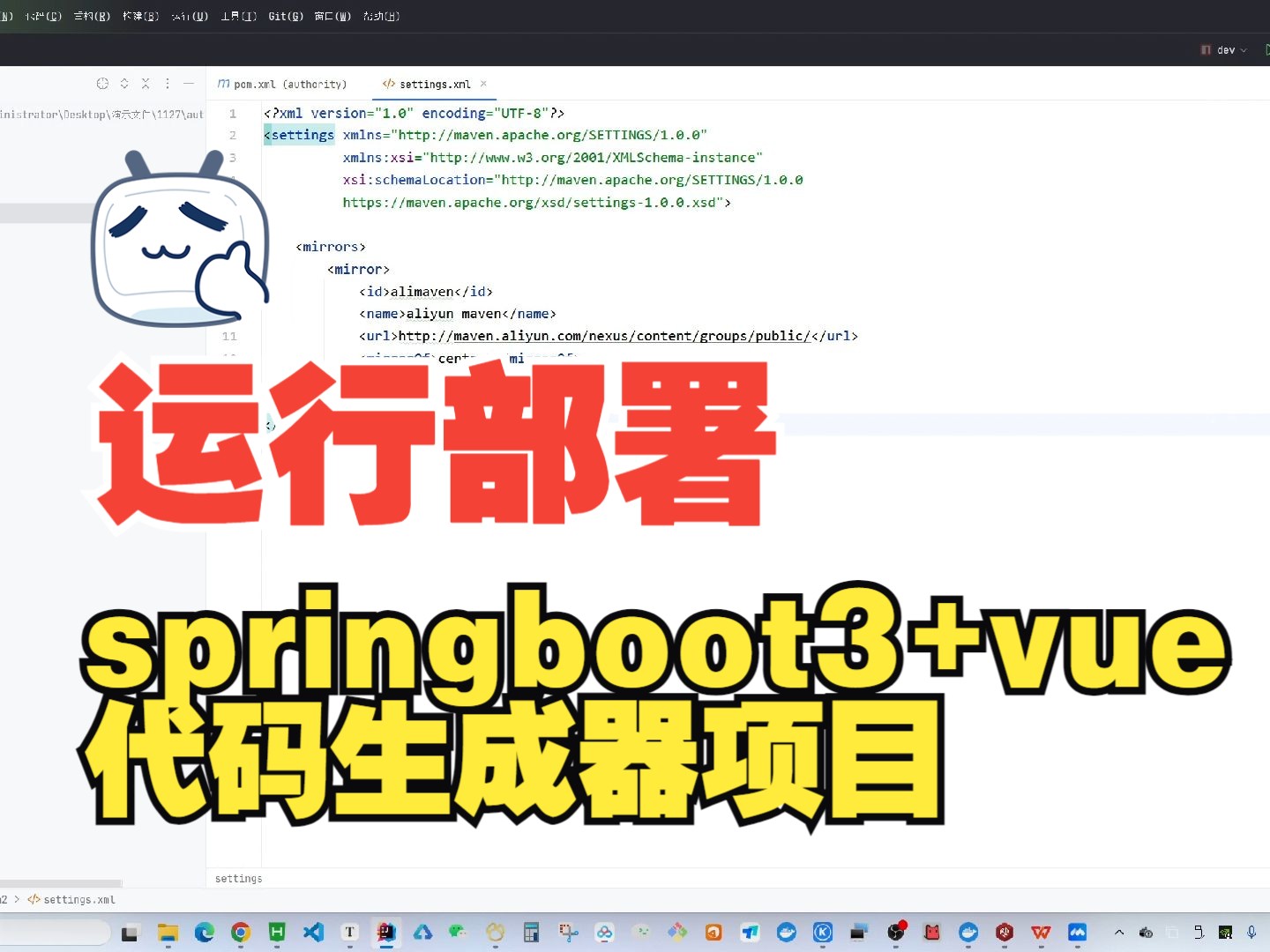Image resolution: width=1270 pixels, height=952 pixels.
Task: Open the blue whale Docker icon next to the red hexagon
Action: coord(968,933)
